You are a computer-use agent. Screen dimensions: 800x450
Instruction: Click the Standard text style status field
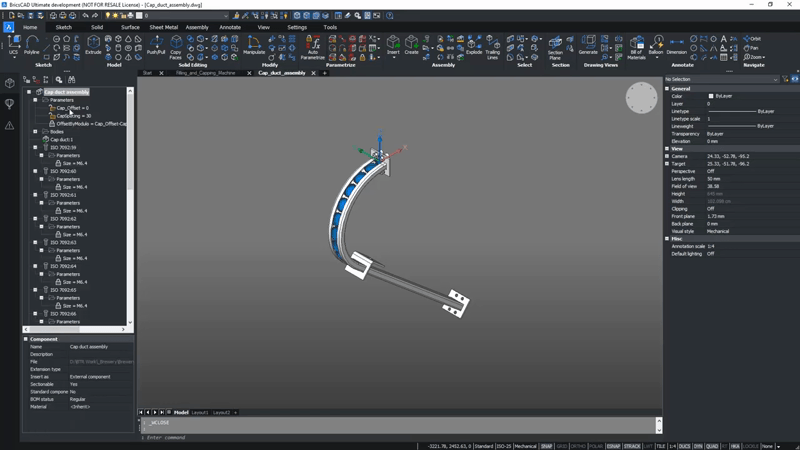pyautogui.click(x=484, y=446)
